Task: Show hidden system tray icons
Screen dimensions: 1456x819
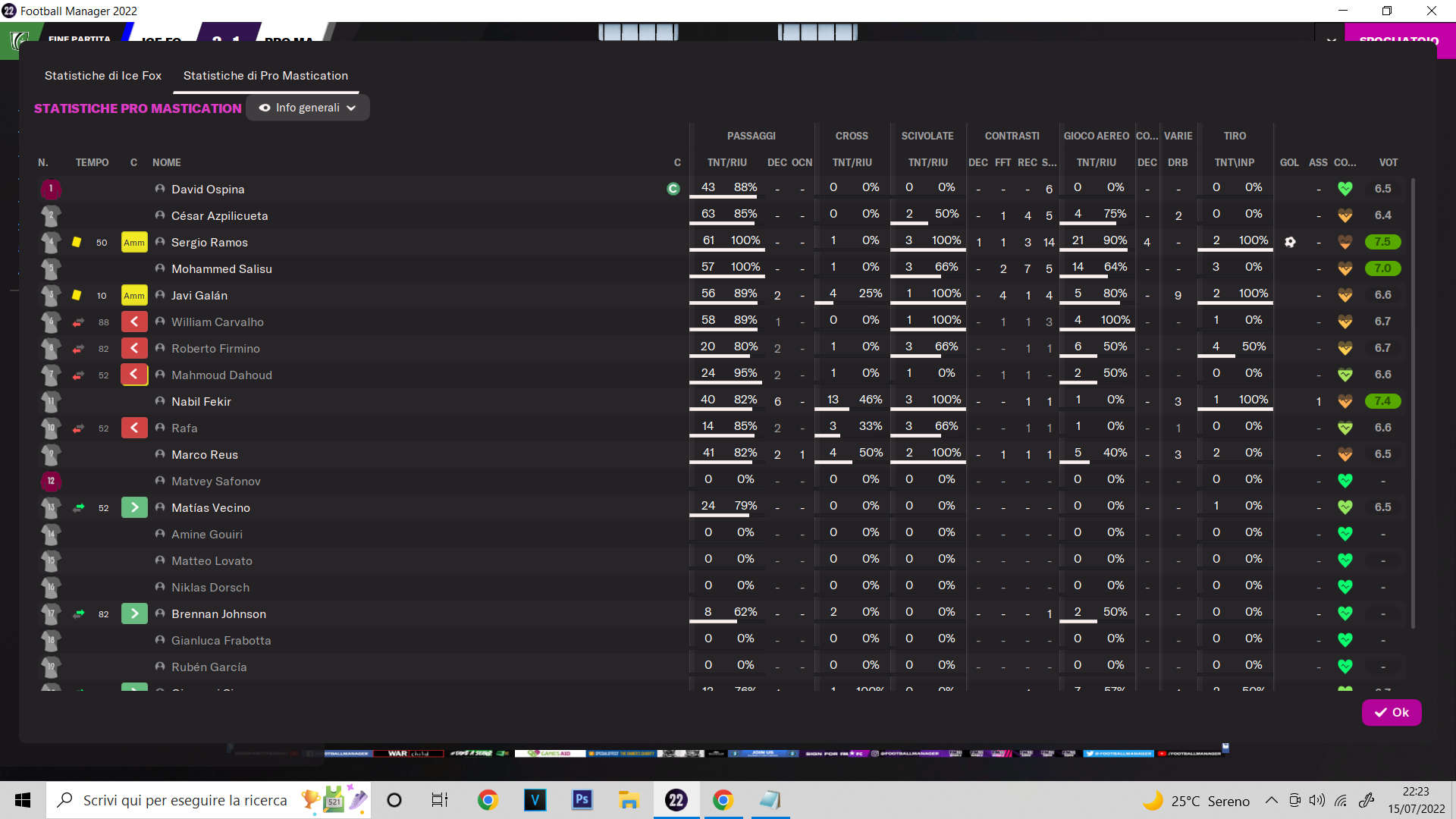Action: [1272, 800]
